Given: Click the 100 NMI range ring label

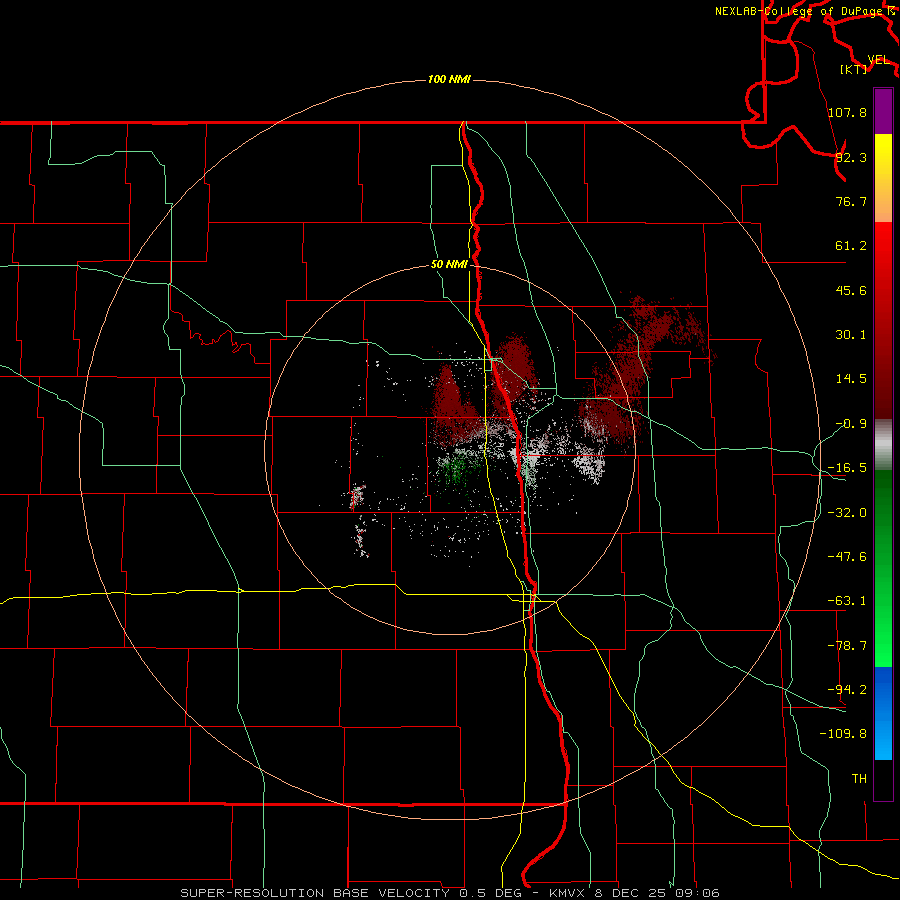Looking at the screenshot, I should (x=449, y=79).
